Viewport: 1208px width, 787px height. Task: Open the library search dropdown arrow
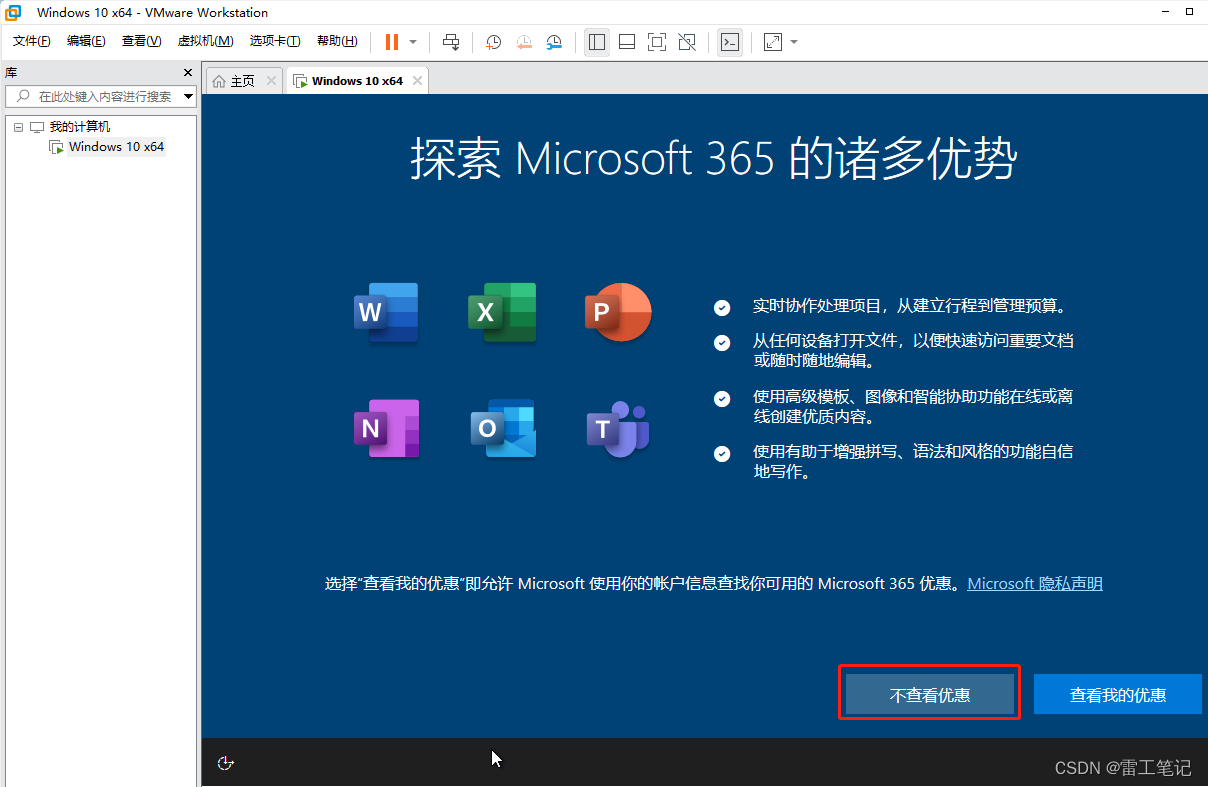click(189, 97)
